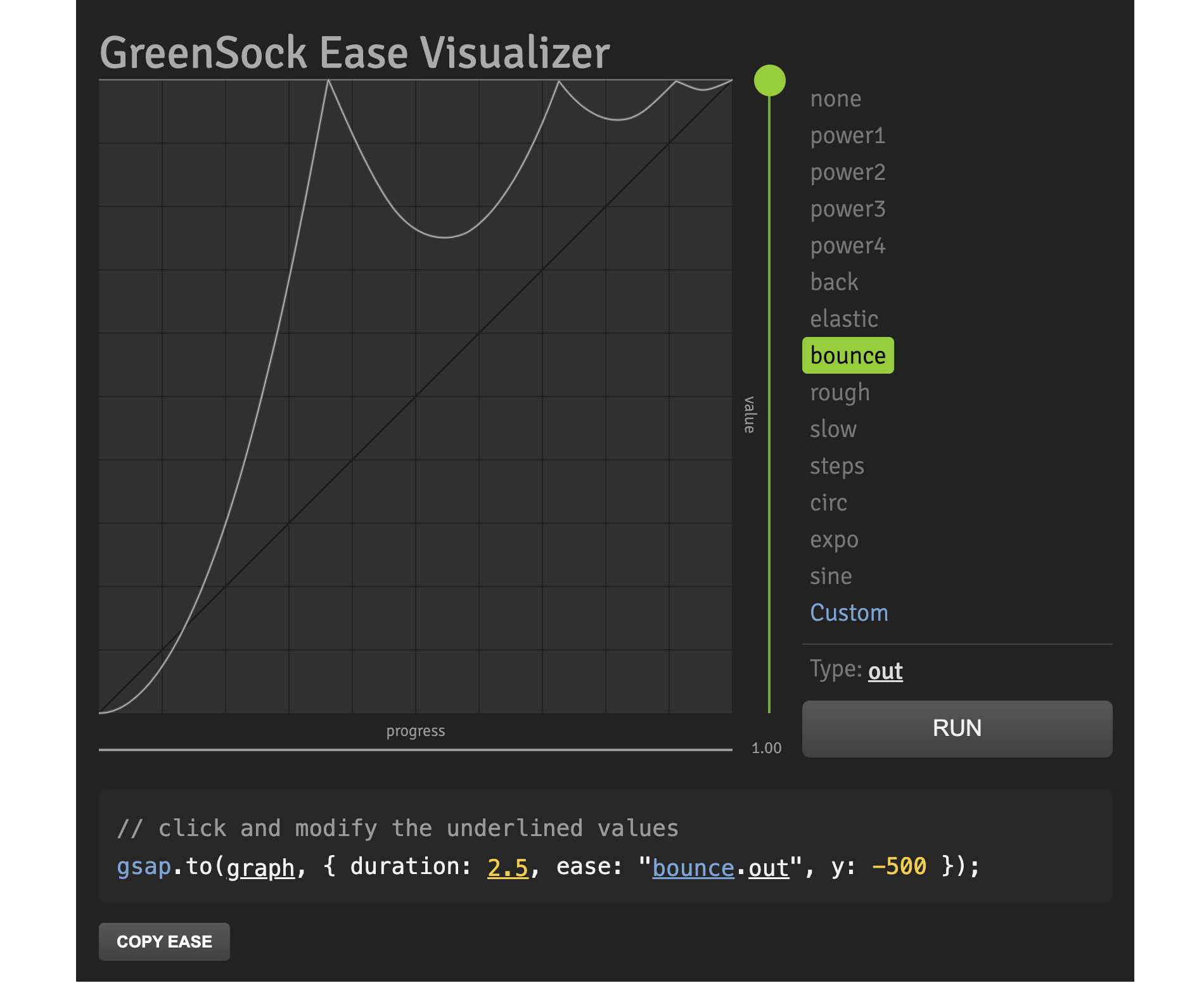Select the "power4" ease option
The height and width of the screenshot is (983, 1204).
[x=847, y=245]
